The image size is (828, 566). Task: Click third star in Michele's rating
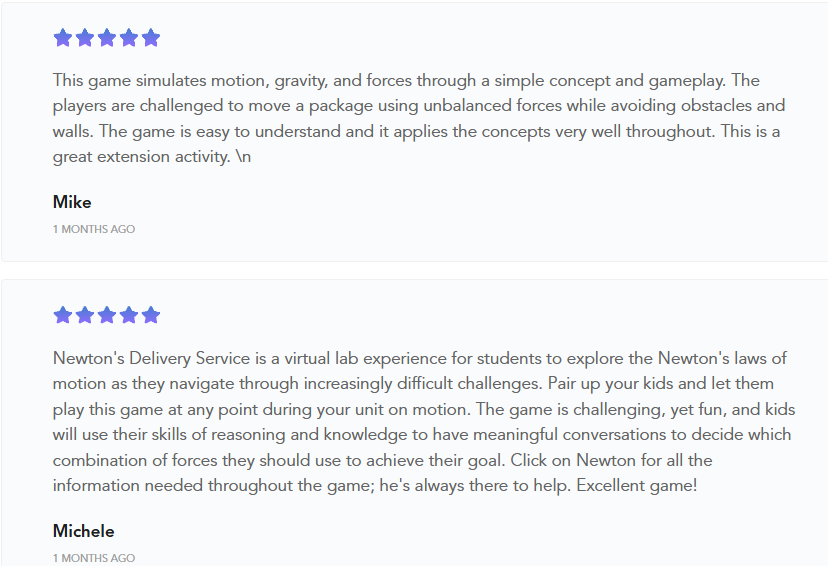click(107, 315)
